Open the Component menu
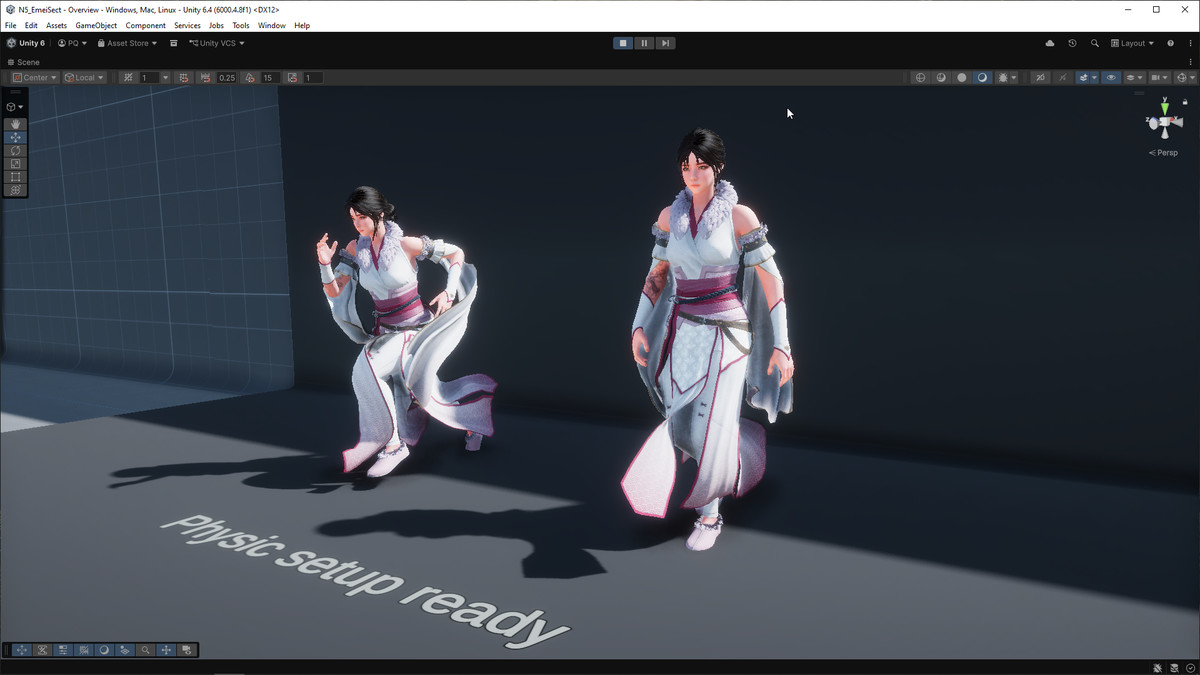Viewport: 1200px width, 675px height. (x=146, y=25)
